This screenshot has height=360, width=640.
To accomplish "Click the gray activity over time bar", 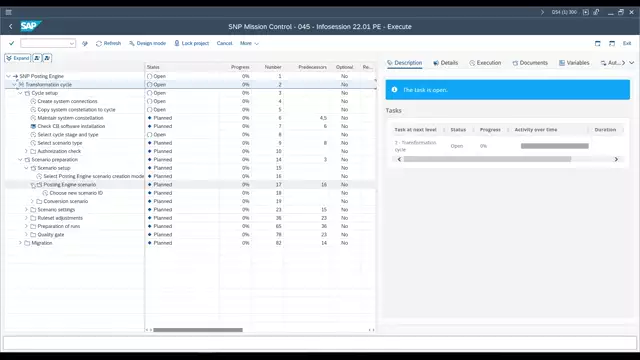I will pyautogui.click(x=555, y=146).
